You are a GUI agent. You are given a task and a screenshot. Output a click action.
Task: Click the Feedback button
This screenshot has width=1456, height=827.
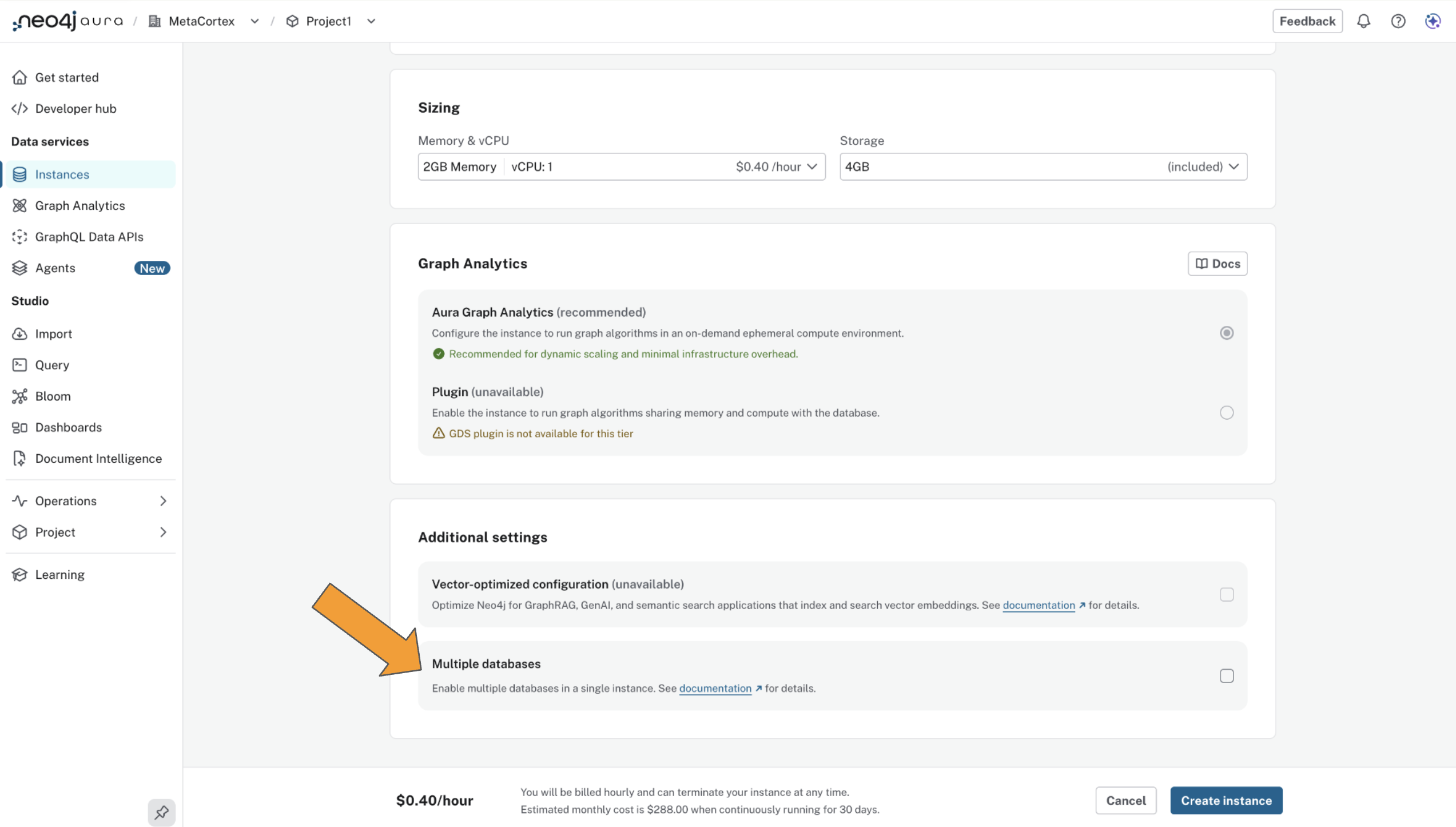(1307, 21)
